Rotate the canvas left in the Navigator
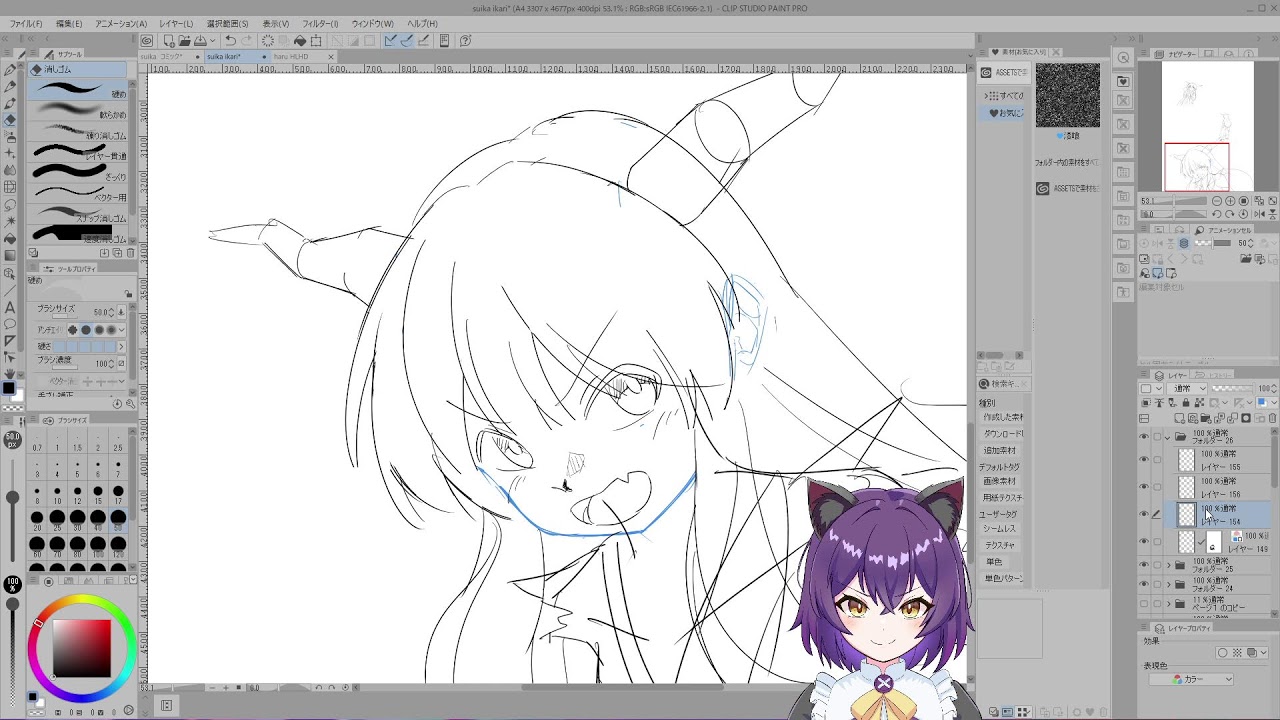The image size is (1280, 720). tap(1217, 214)
